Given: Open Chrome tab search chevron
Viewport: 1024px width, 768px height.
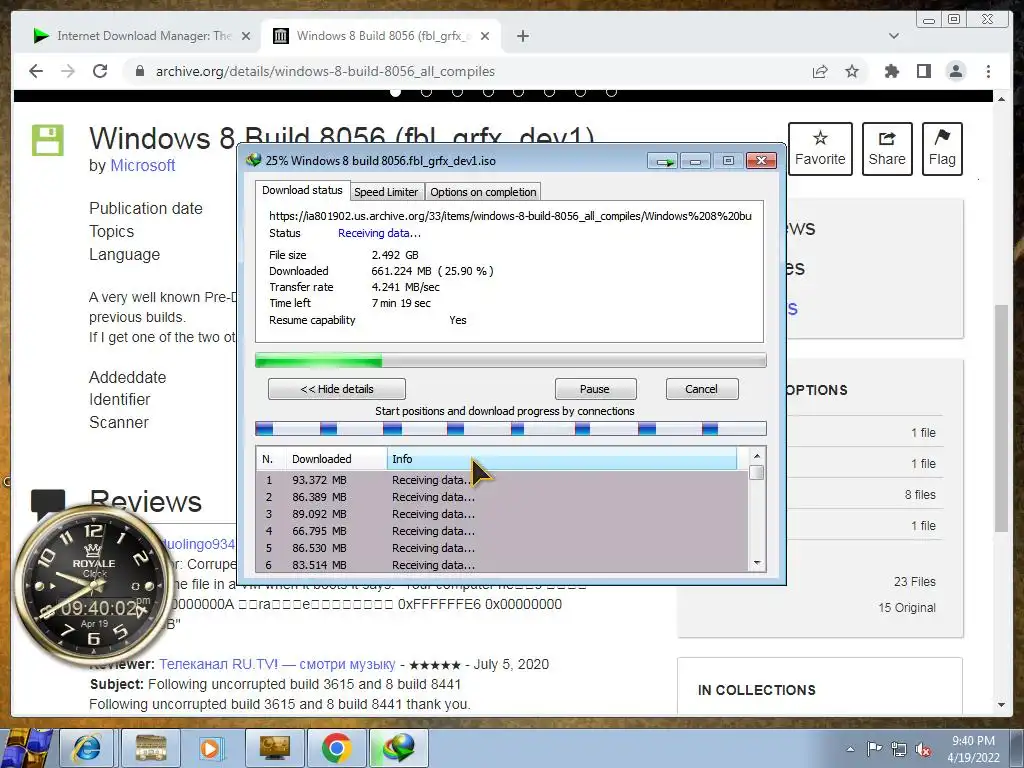Looking at the screenshot, I should point(893,36).
